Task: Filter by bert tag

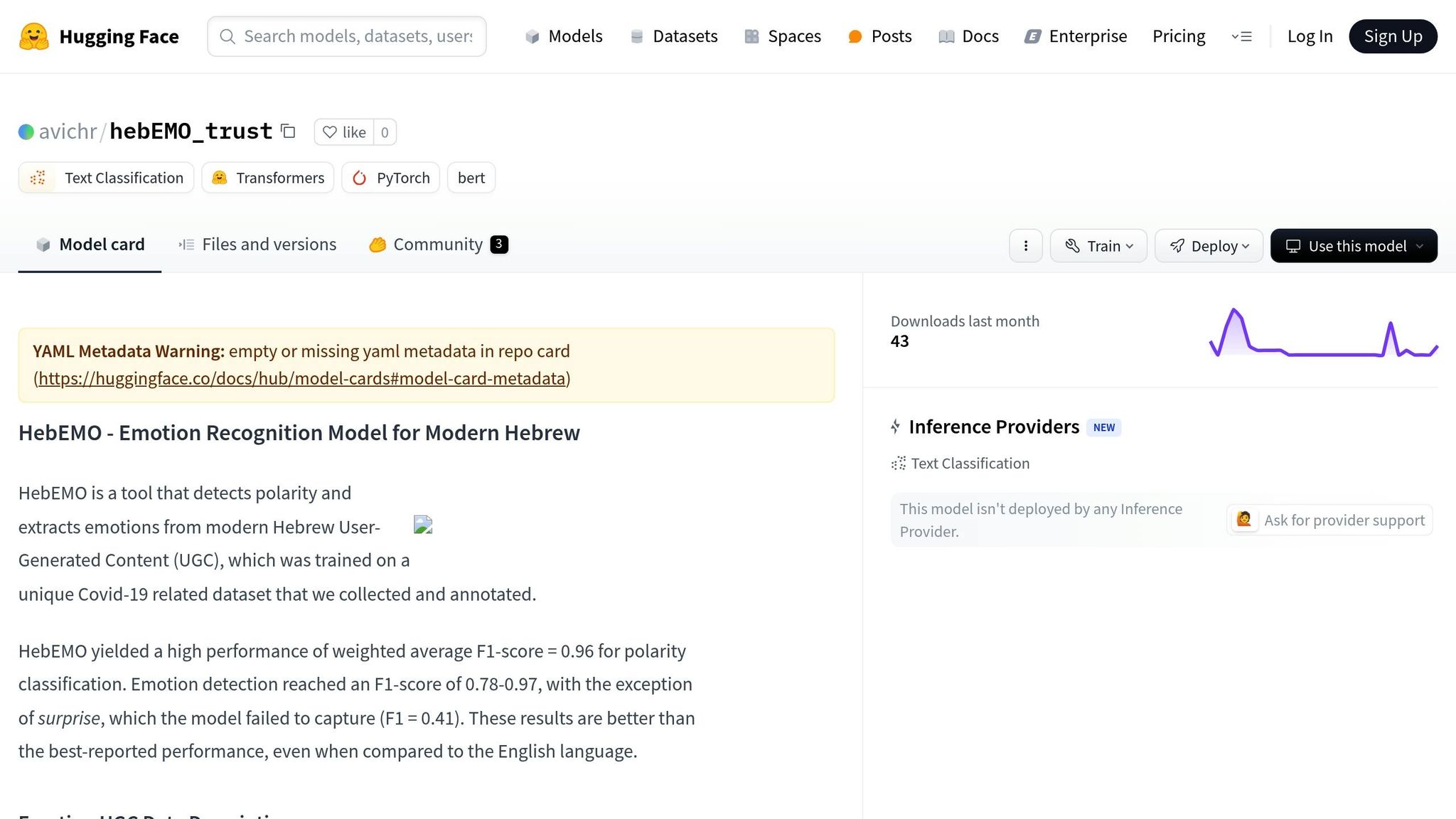Action: tap(471, 178)
